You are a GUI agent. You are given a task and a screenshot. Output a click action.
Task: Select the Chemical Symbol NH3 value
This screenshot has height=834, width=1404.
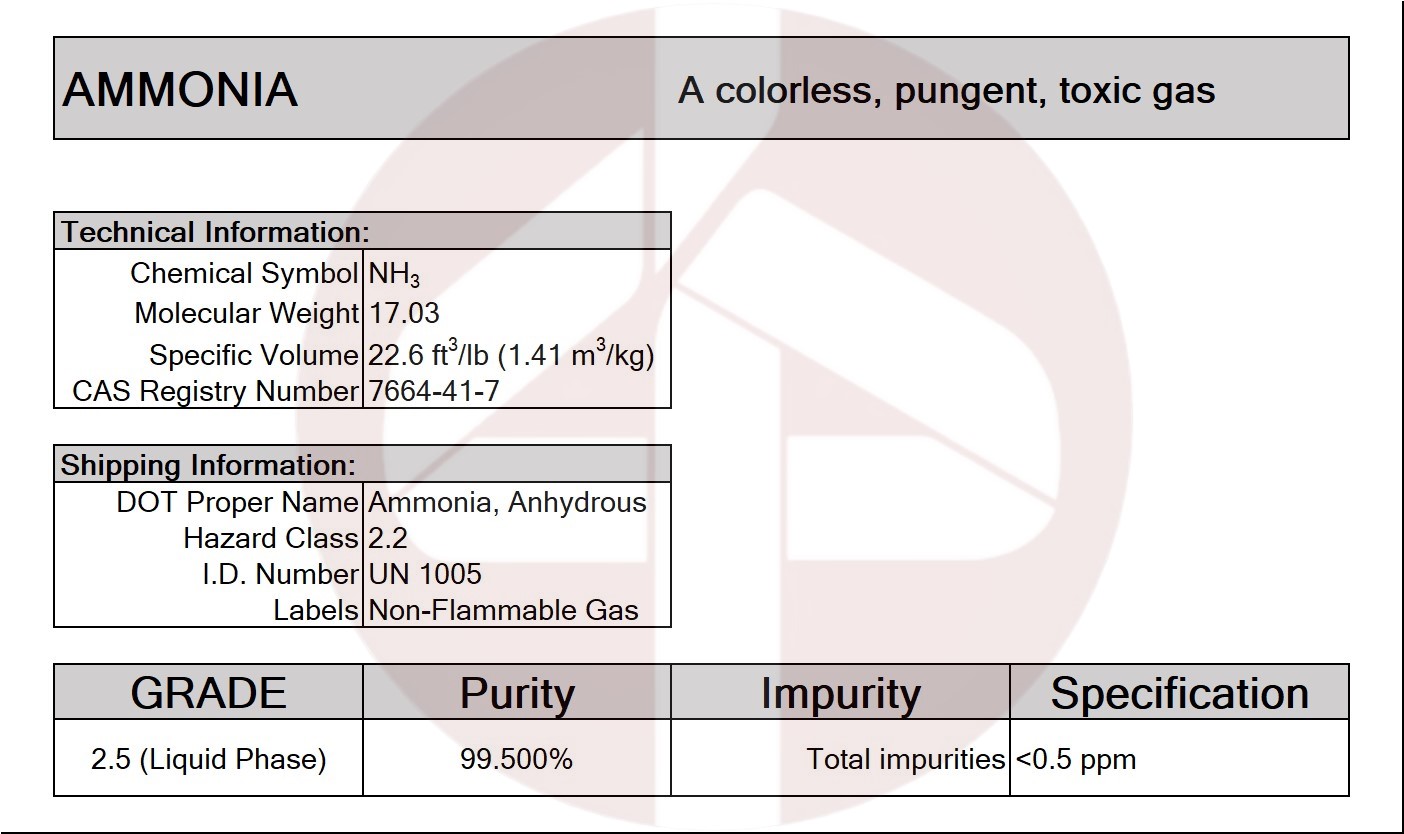point(395,274)
